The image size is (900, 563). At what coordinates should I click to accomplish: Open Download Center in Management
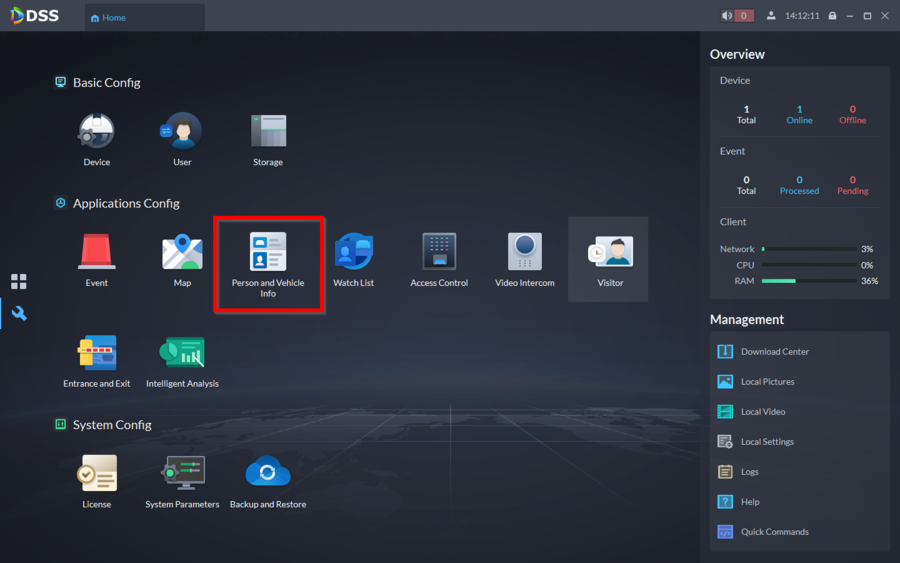point(763,351)
